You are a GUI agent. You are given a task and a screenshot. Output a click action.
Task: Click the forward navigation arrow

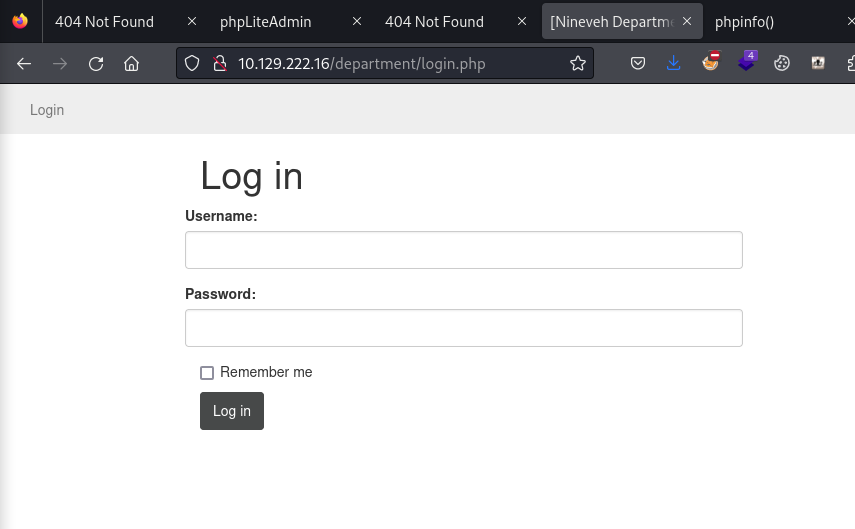pos(60,64)
